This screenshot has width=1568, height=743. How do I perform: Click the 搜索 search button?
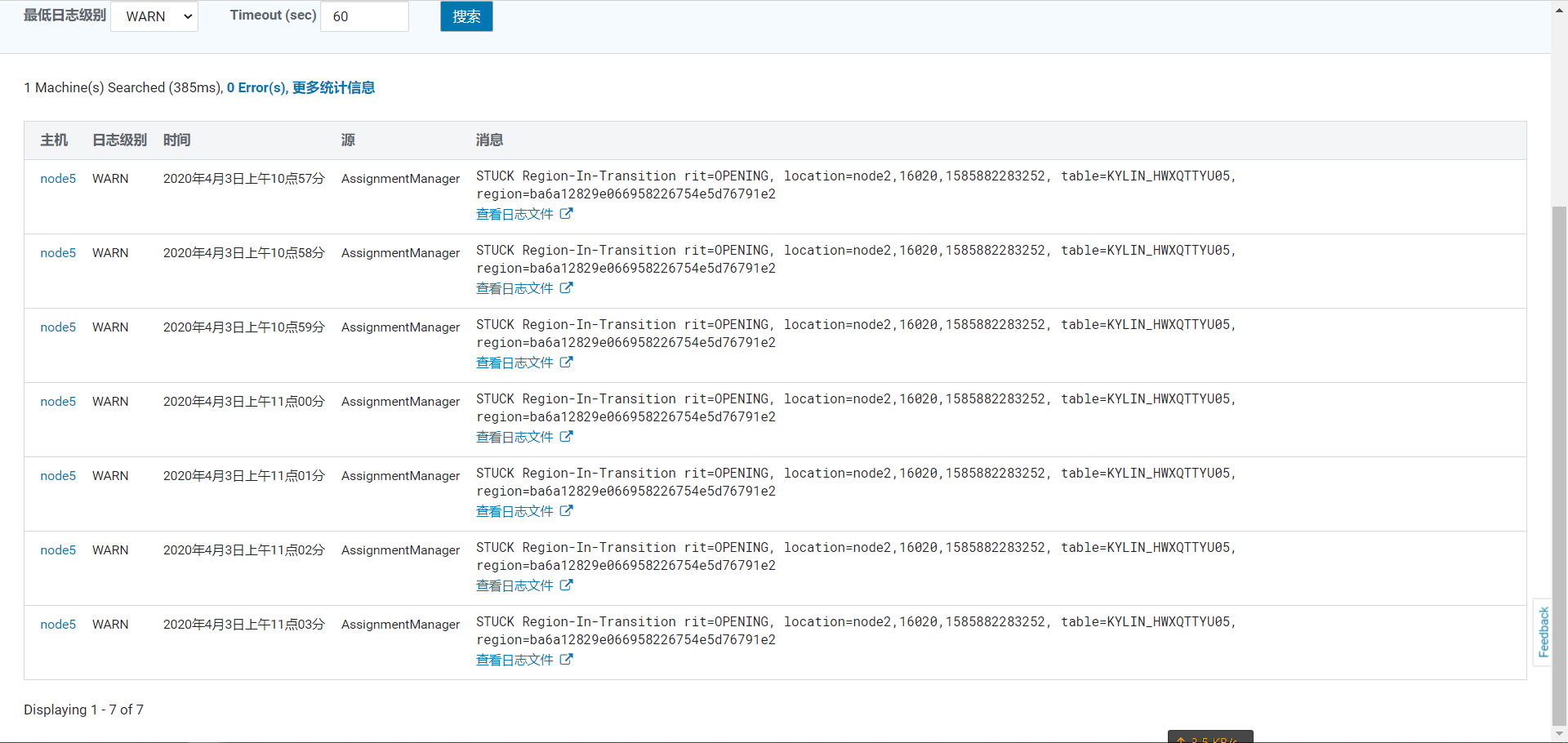tap(466, 16)
